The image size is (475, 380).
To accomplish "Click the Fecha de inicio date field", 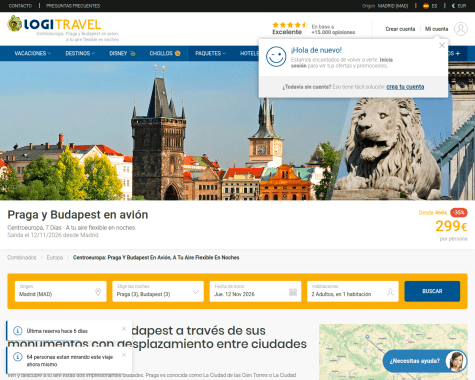I will (255, 291).
